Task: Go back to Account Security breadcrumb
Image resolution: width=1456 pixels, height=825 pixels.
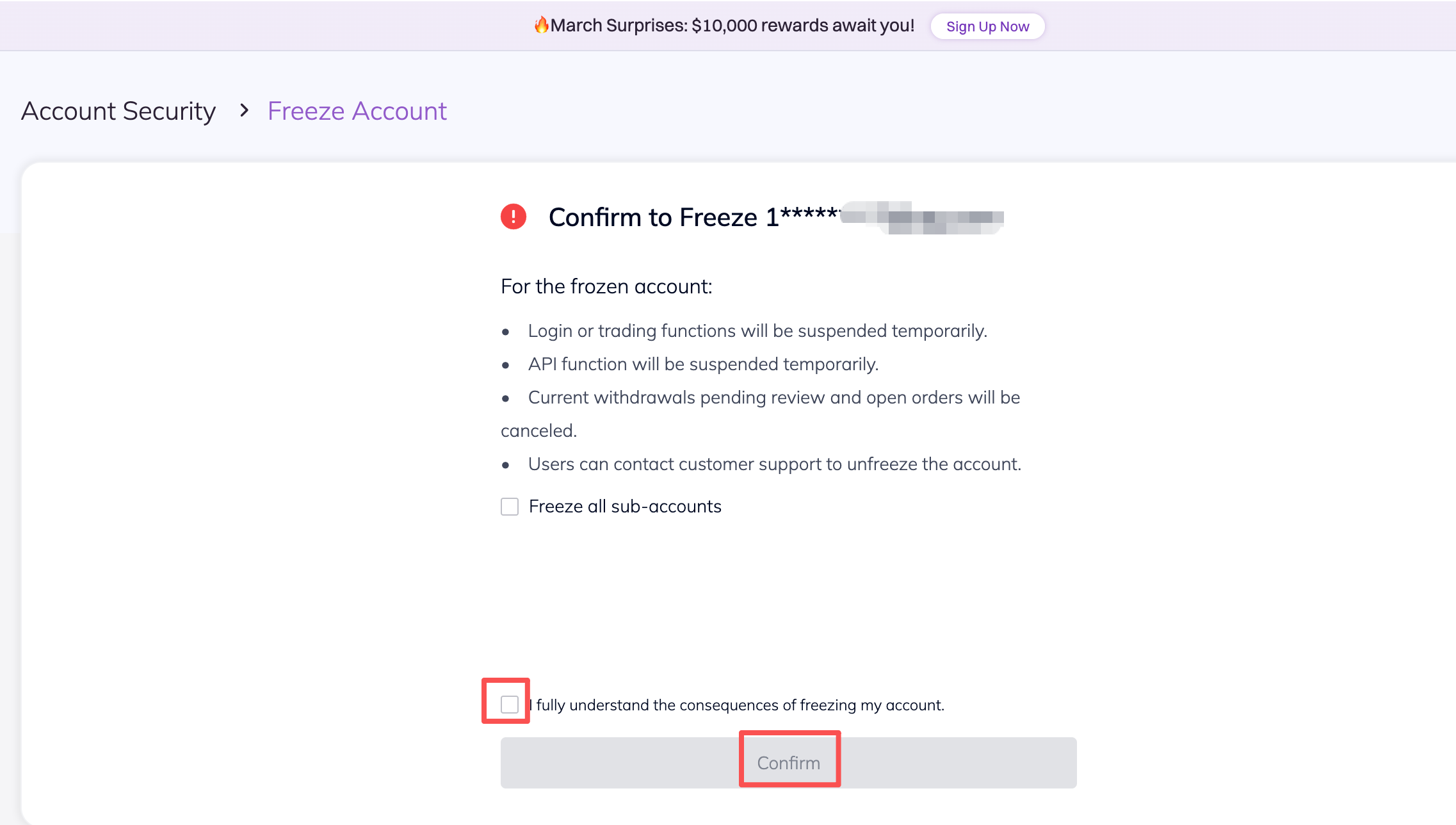Action: coord(118,111)
